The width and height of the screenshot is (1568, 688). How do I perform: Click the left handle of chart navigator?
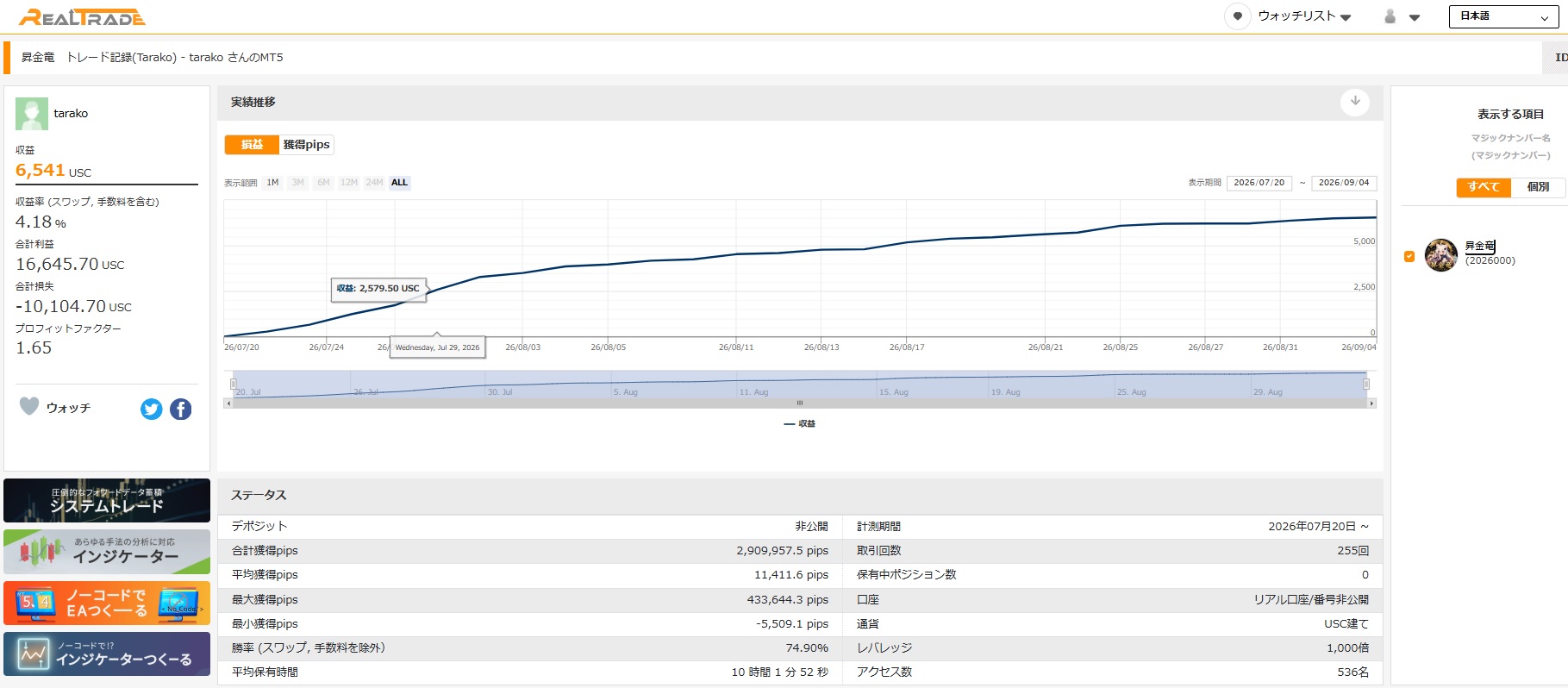[233, 384]
